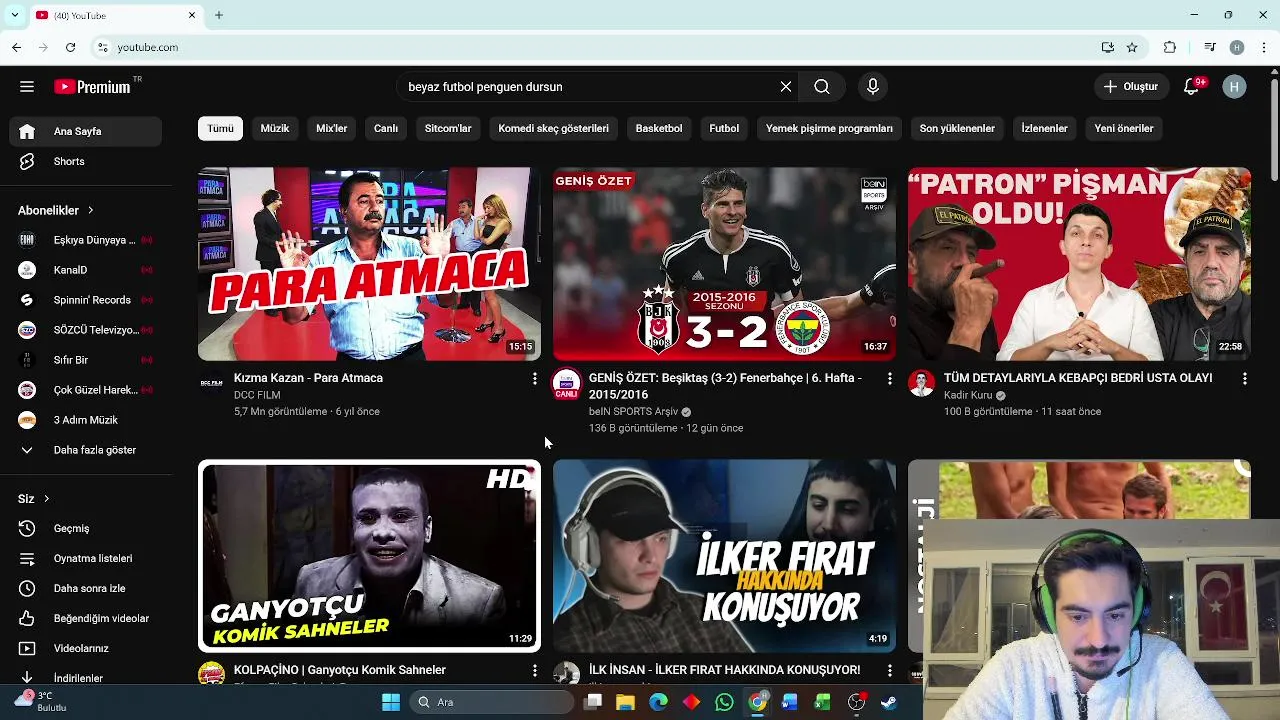The image size is (1280, 720).
Task: Launch OBS Studio from the taskbar
Action: click(856, 702)
